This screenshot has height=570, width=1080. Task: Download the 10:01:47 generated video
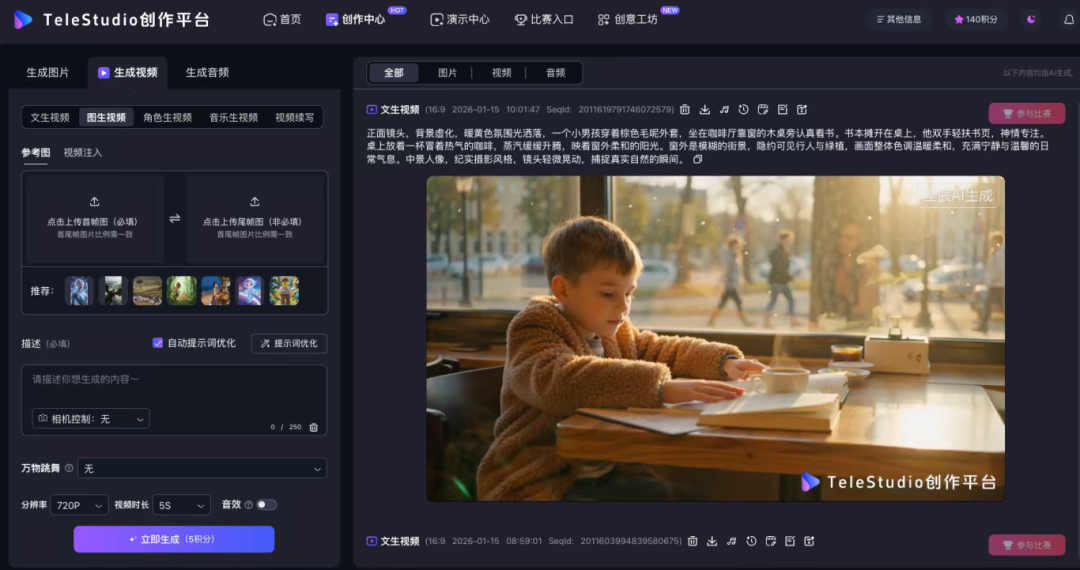pyautogui.click(x=705, y=110)
